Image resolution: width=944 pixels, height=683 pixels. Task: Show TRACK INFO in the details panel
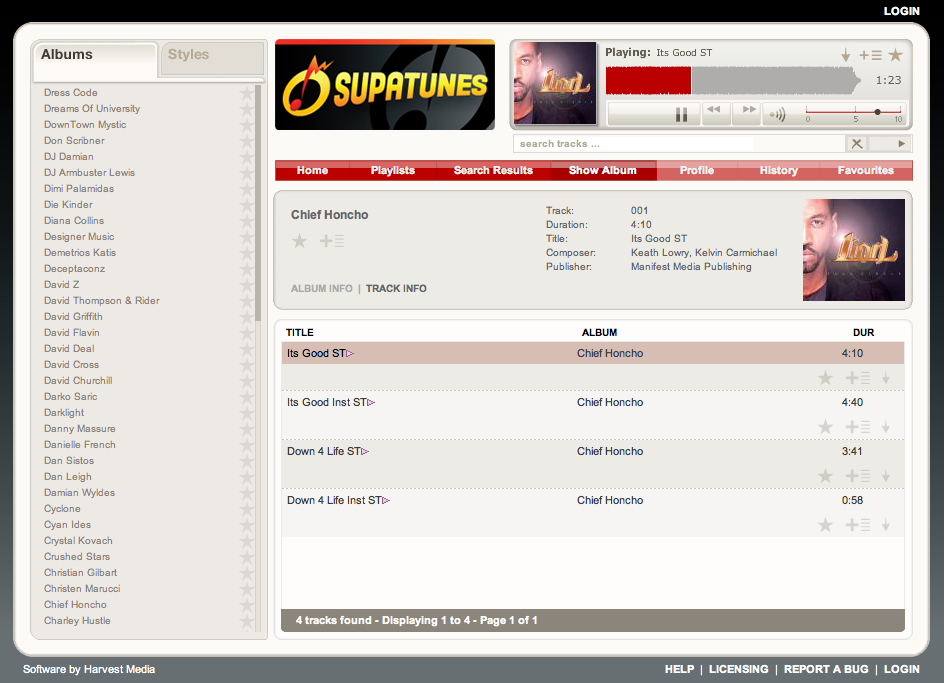[x=396, y=288]
